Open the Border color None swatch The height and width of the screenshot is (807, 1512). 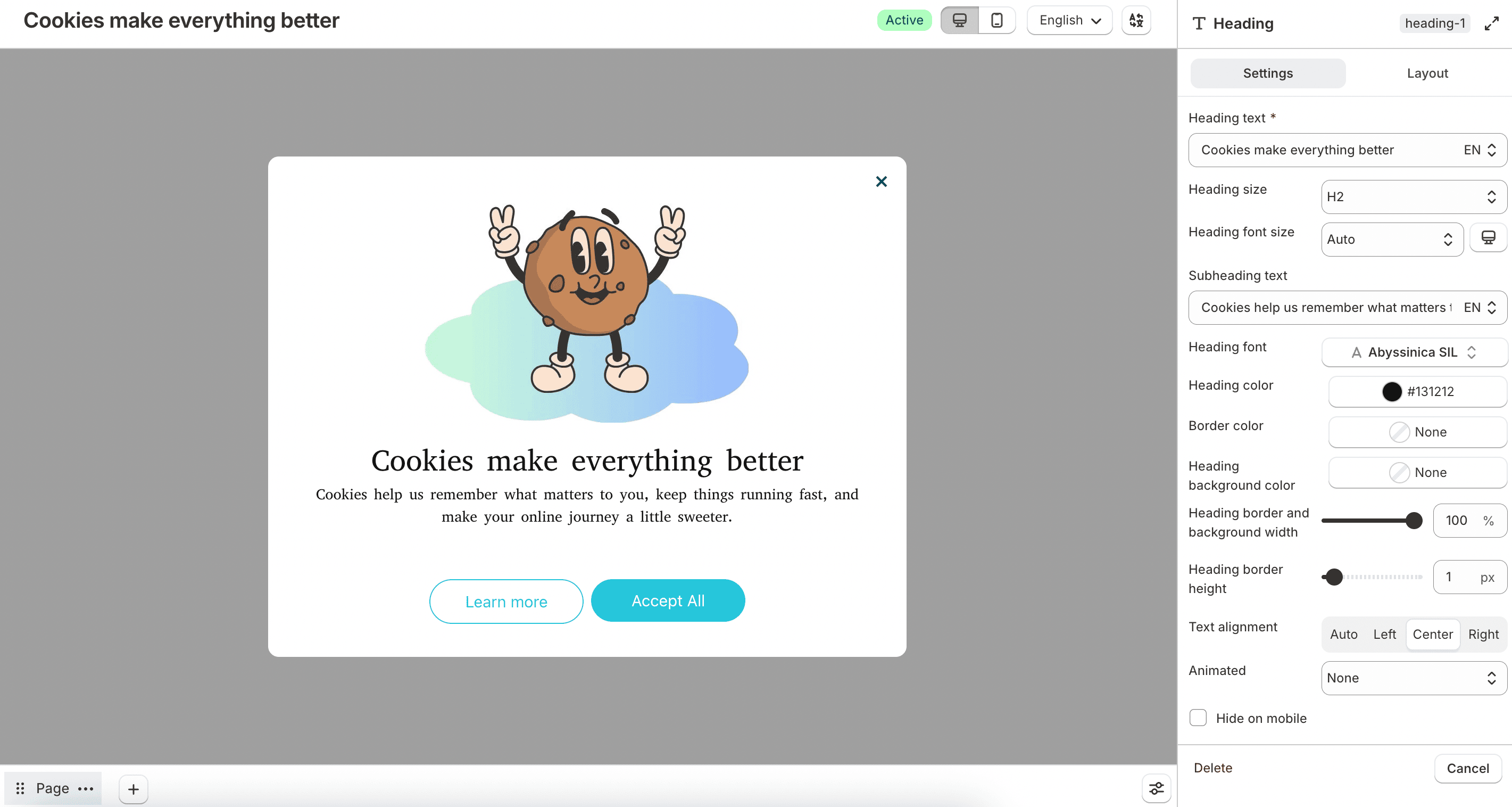[x=1417, y=432]
